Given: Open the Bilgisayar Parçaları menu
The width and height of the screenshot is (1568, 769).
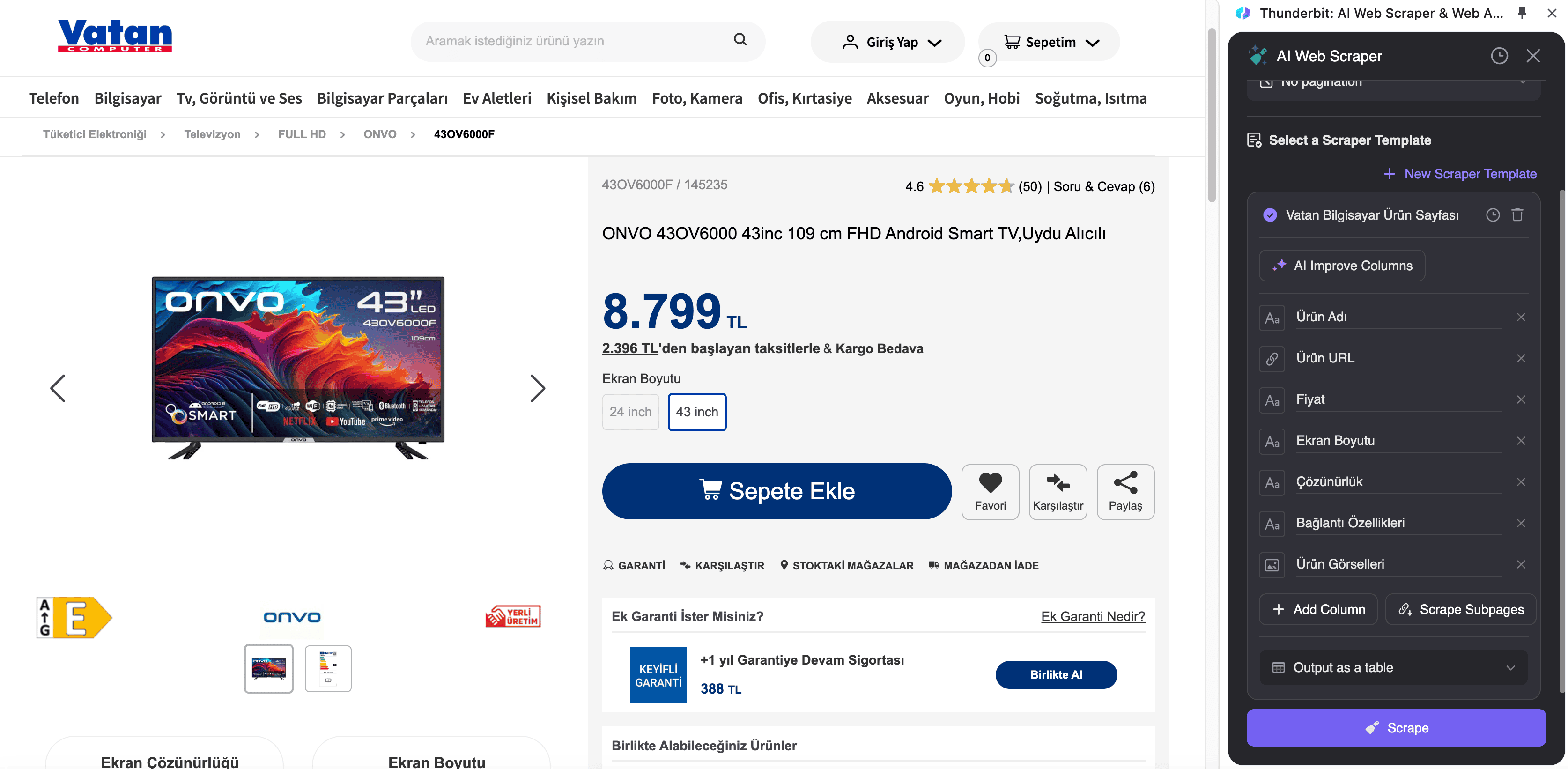Looking at the screenshot, I should click(382, 98).
